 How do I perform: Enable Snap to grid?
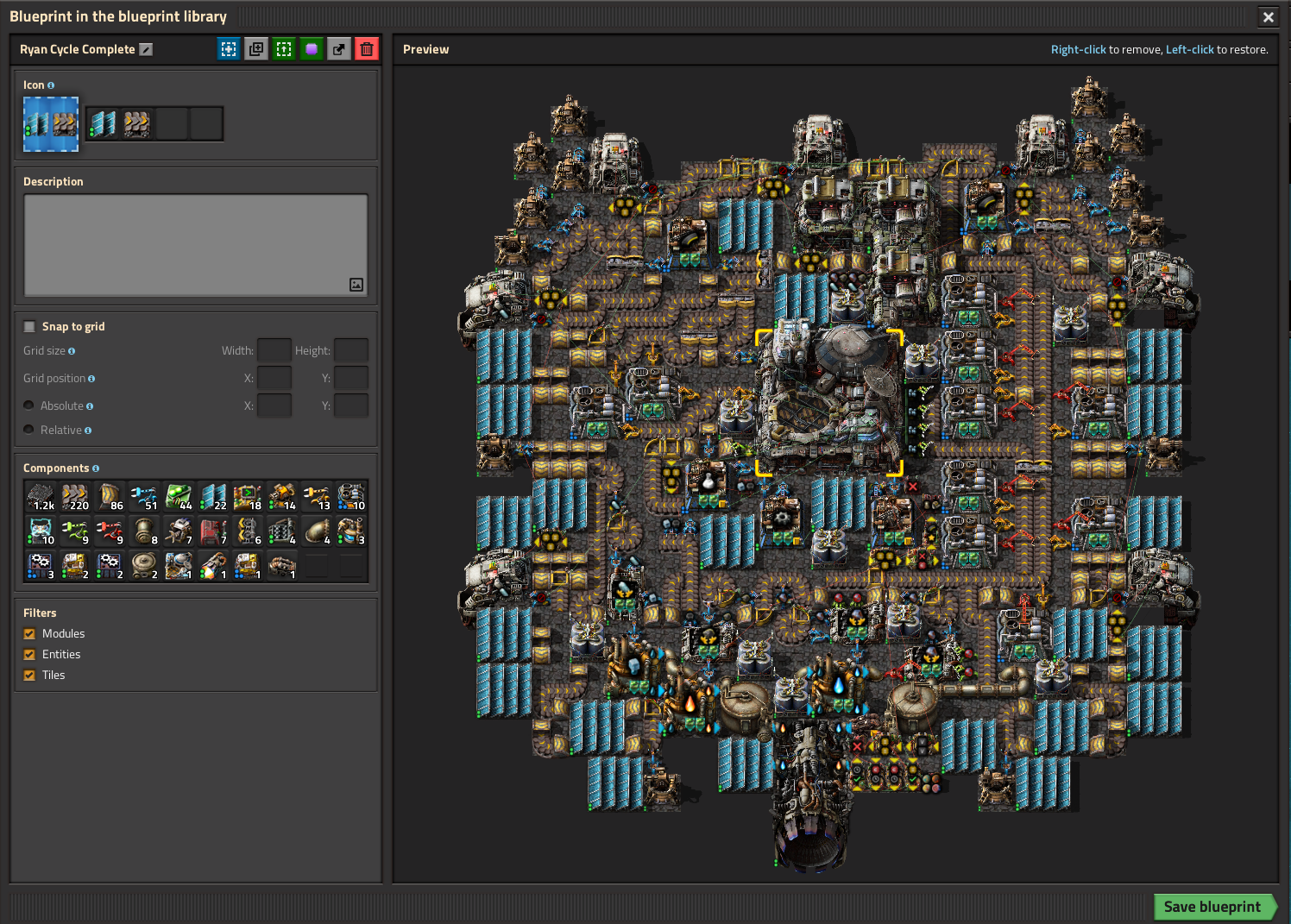[29, 326]
